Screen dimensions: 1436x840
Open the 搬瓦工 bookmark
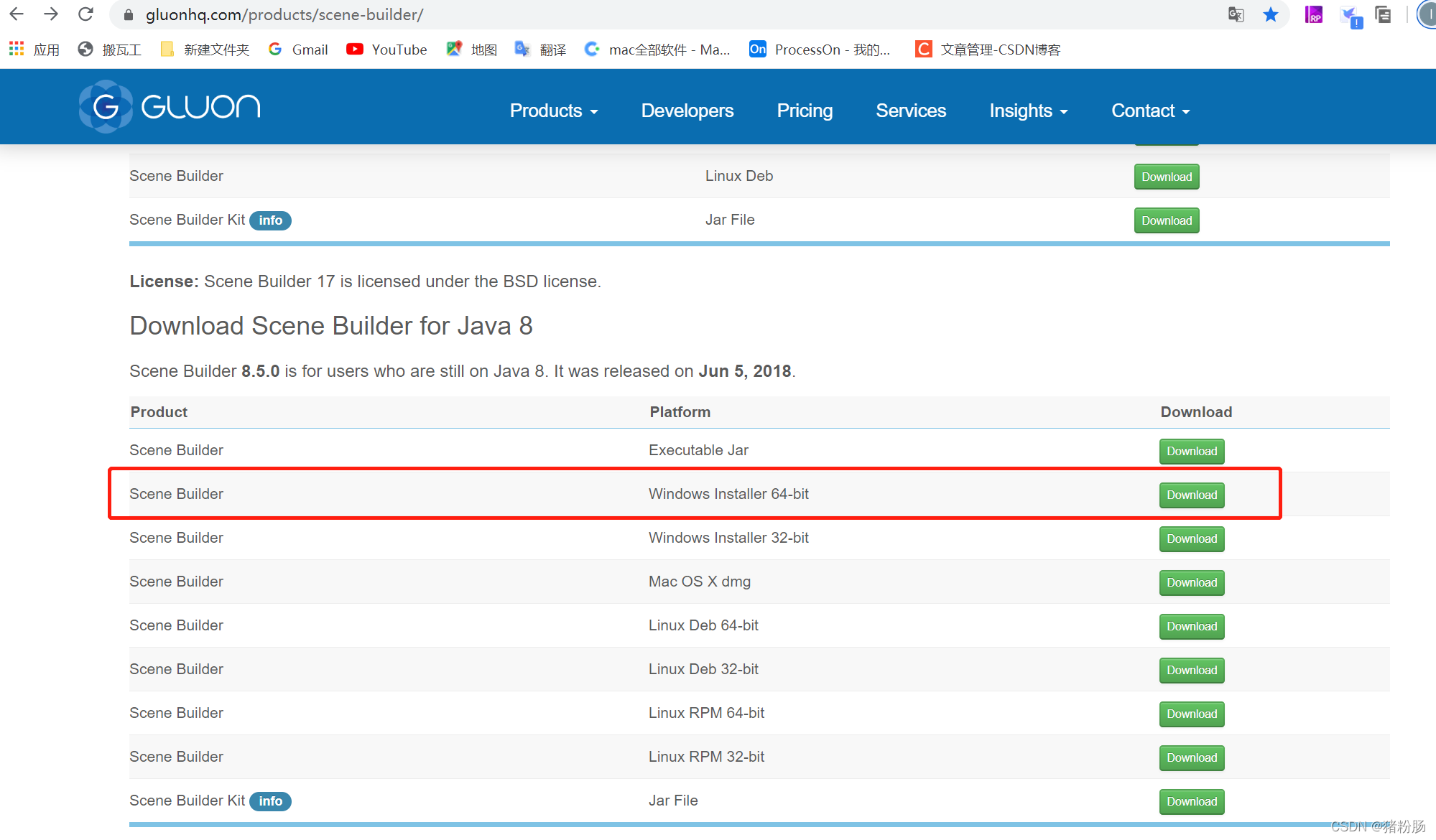point(109,49)
